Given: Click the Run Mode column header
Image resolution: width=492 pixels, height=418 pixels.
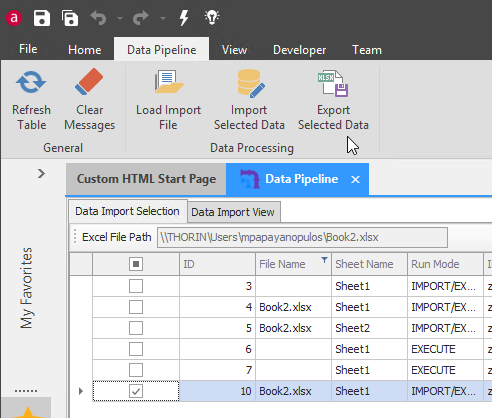Looking at the screenshot, I should (x=445, y=264).
